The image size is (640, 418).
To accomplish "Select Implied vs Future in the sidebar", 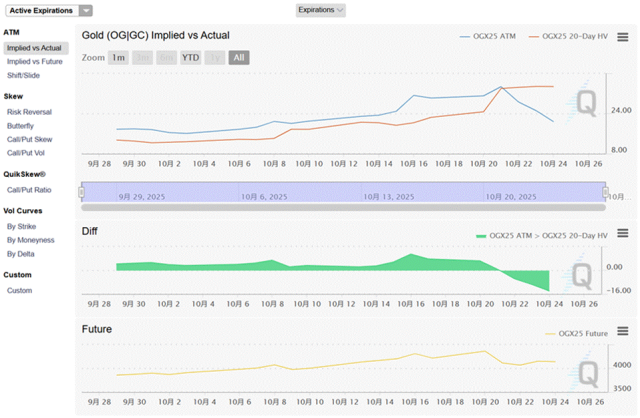I will click(34, 61).
